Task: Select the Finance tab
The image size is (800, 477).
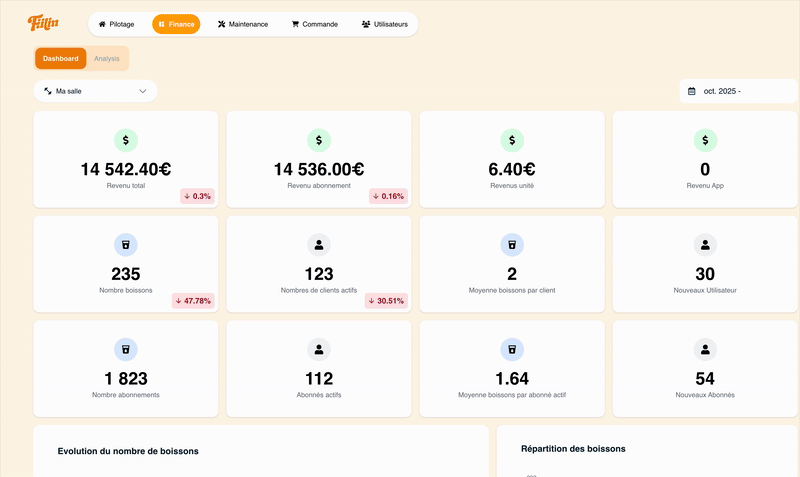Action: (176, 24)
